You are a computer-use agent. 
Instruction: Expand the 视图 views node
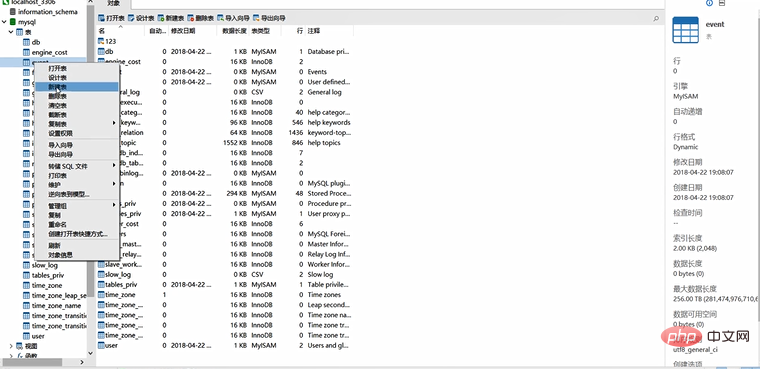(11, 346)
